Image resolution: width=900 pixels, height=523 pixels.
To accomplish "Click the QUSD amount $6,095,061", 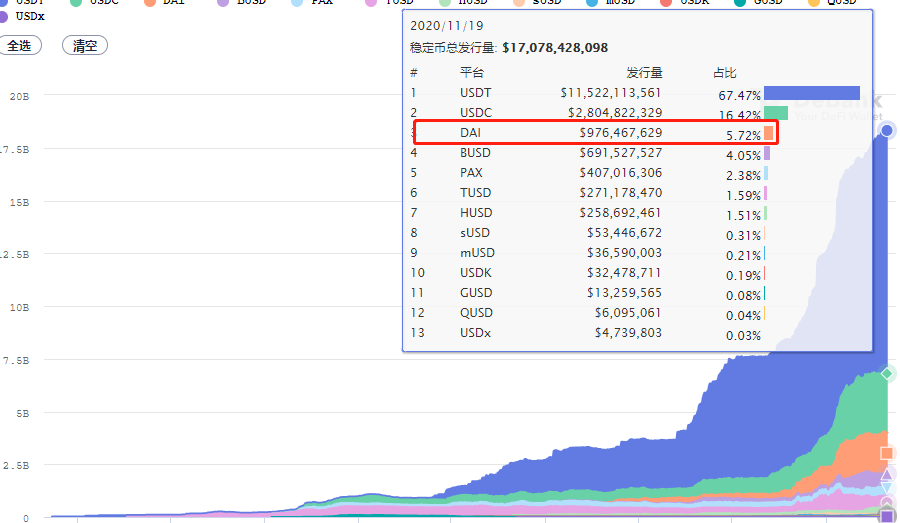I will point(628,313).
